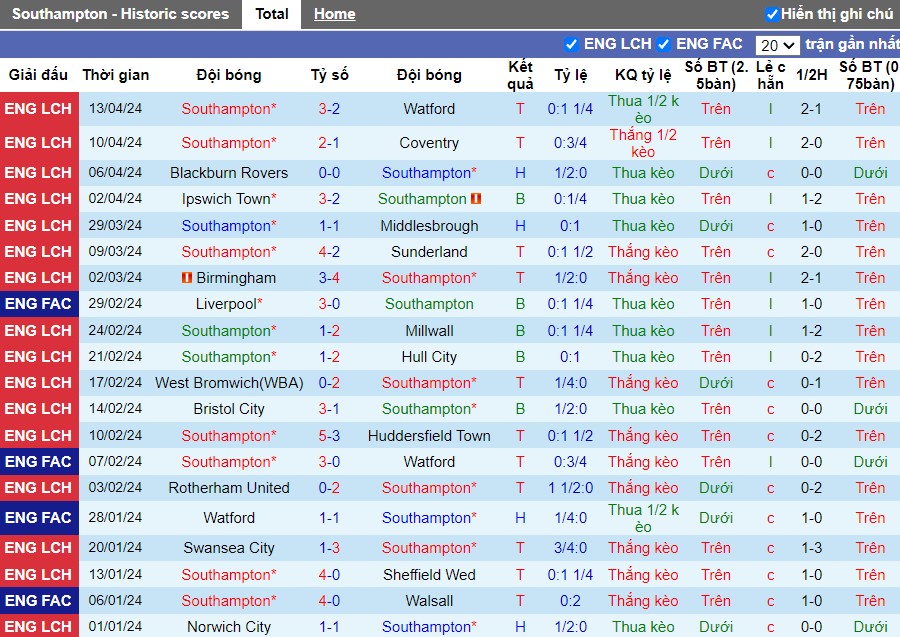
Task: Click Millwall team name
Action: tap(429, 331)
